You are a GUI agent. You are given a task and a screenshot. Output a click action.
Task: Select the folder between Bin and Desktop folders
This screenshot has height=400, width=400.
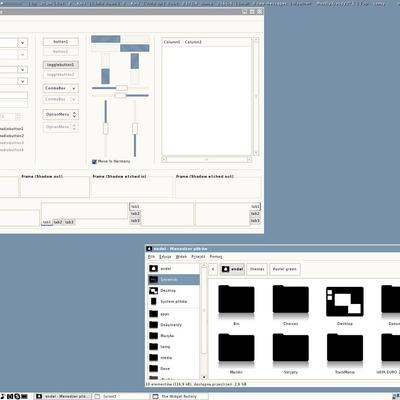coord(291,299)
